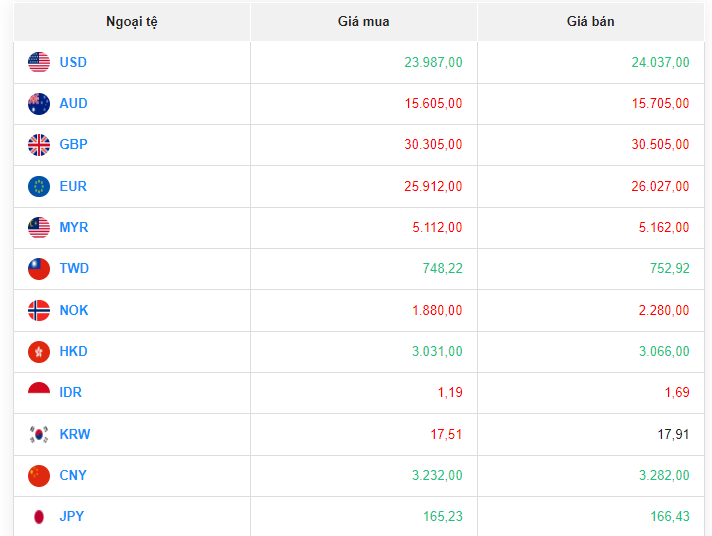Screen dimensions: 712x536
Task: Click the British flag next to GBP
Action: point(39,145)
